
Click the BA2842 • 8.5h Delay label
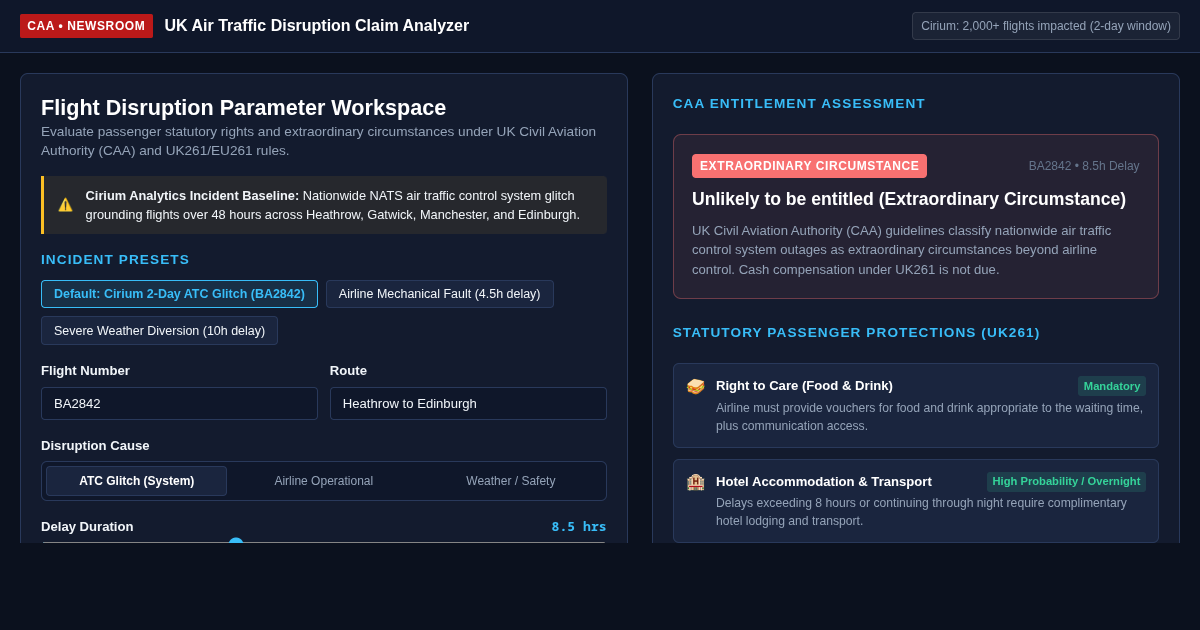click(x=1084, y=166)
